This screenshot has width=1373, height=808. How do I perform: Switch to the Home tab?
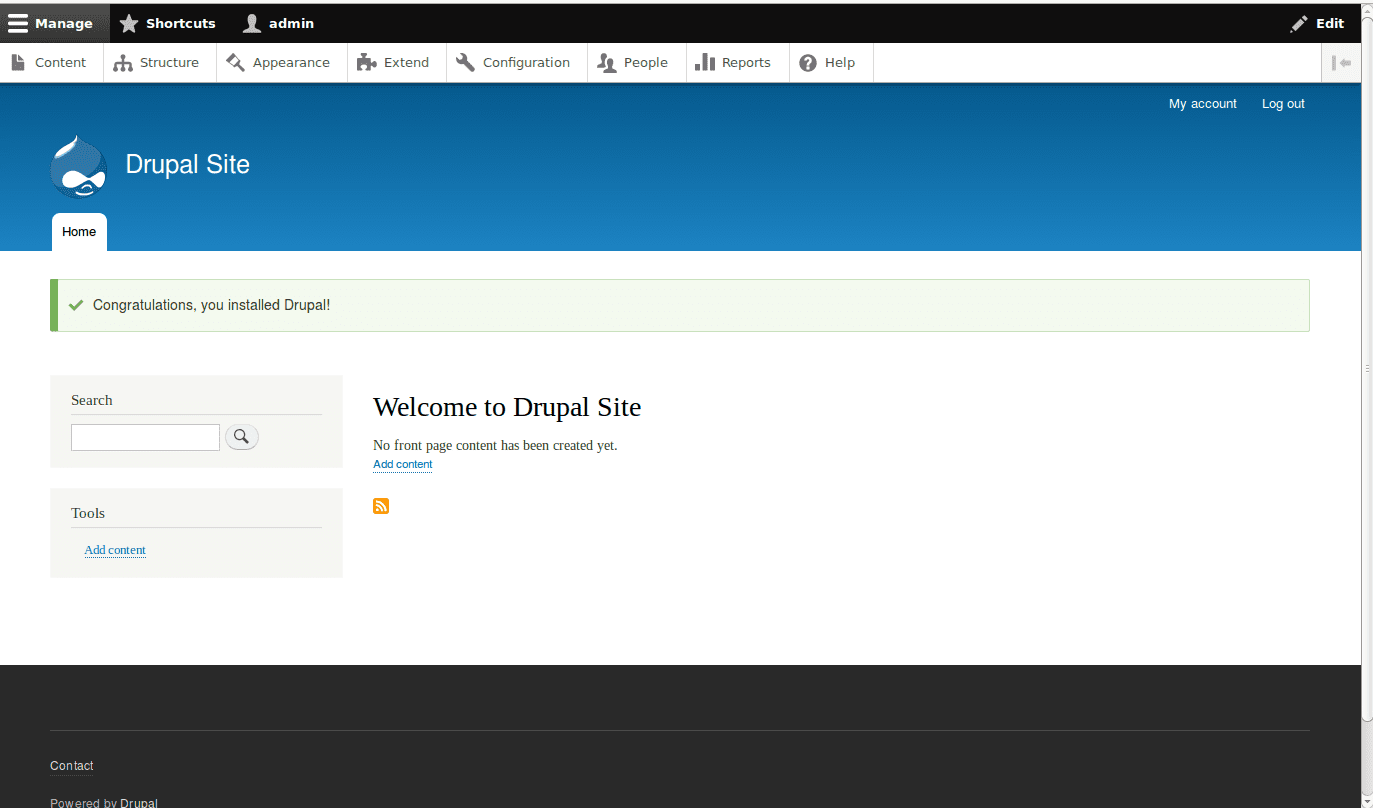click(79, 231)
